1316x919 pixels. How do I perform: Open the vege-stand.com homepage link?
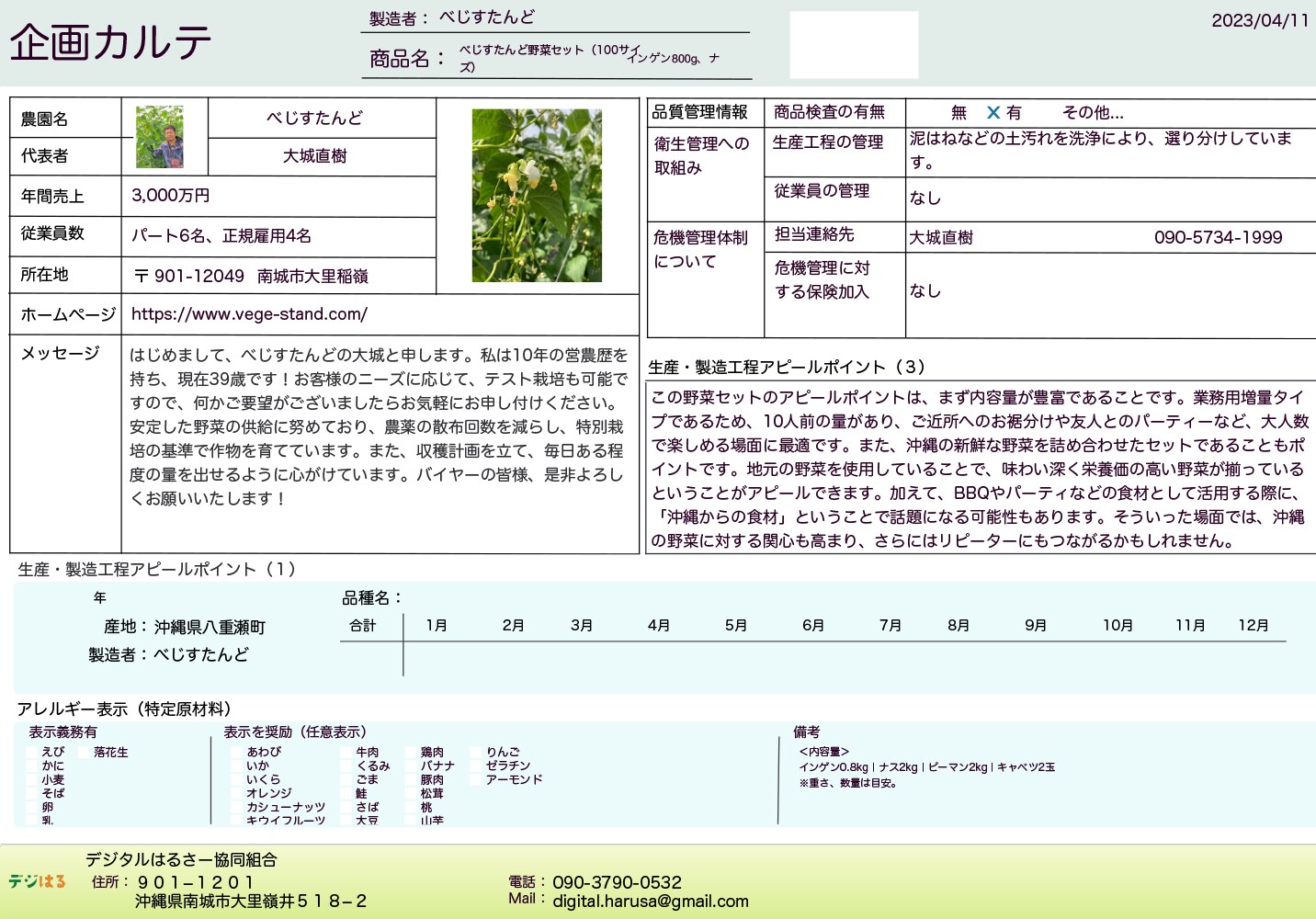(249, 314)
